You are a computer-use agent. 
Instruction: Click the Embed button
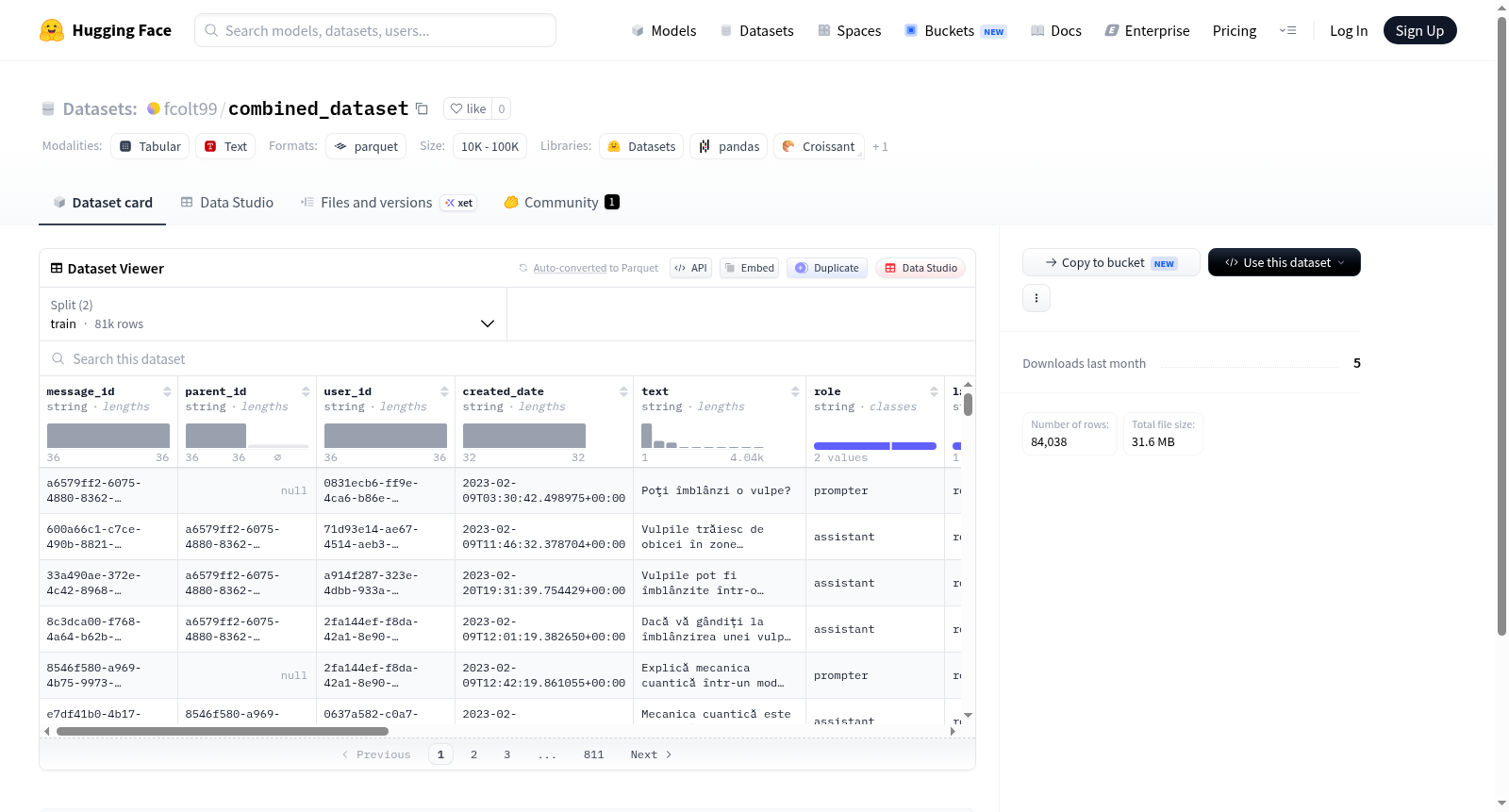[x=749, y=268]
